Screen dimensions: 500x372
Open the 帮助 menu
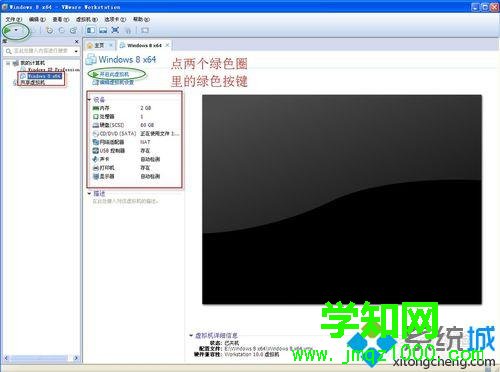(141, 19)
